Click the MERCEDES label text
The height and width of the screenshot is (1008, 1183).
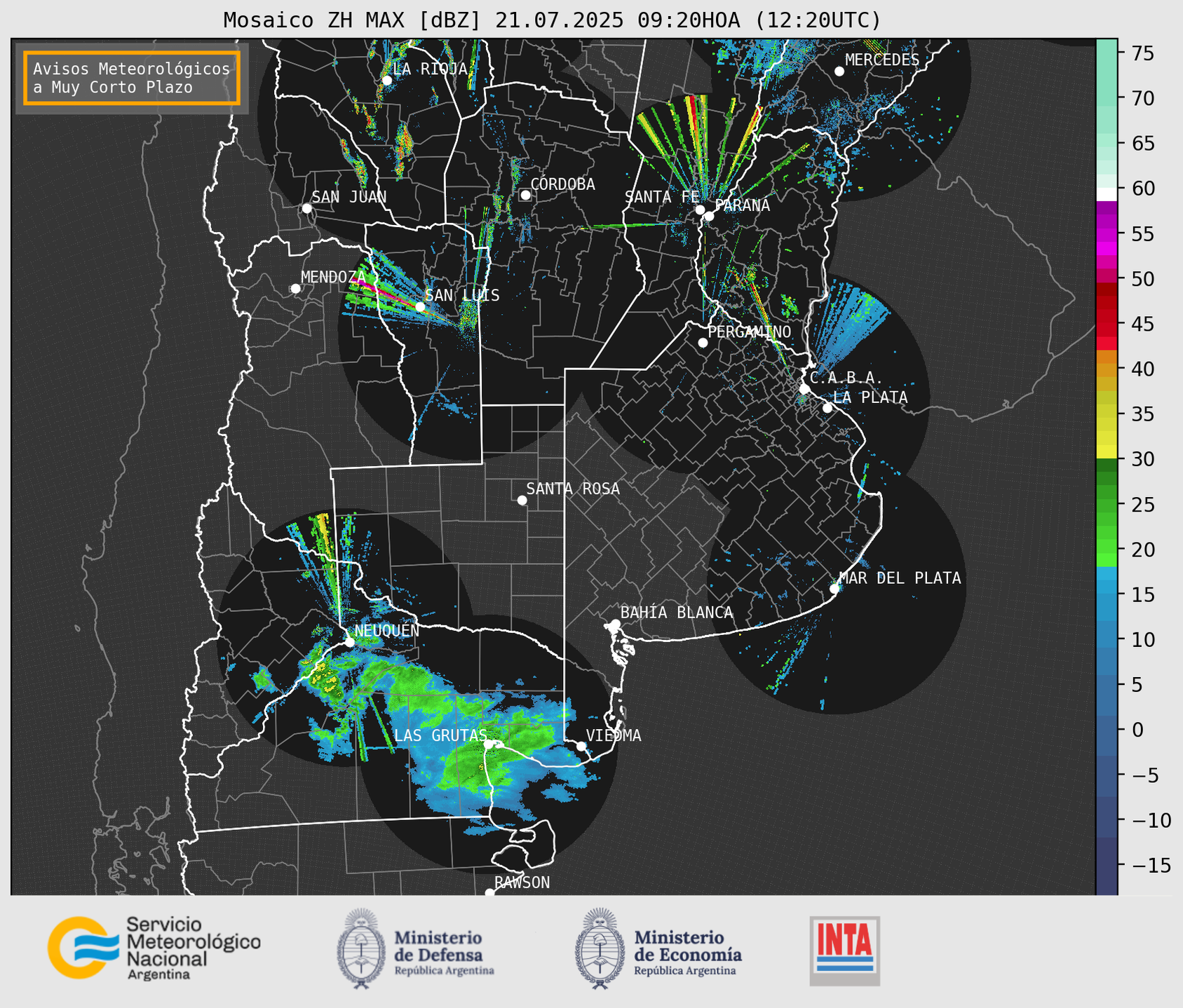click(x=881, y=60)
